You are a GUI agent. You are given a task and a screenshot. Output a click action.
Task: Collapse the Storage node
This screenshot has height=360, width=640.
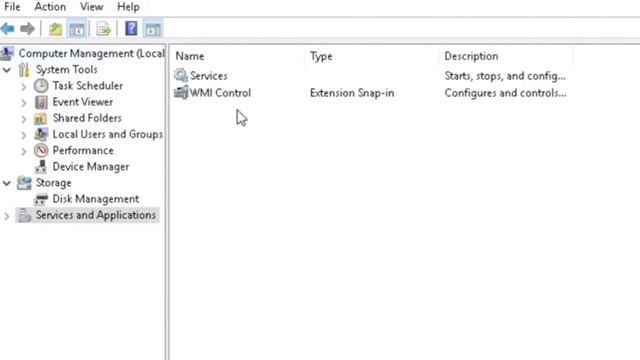tap(7, 183)
